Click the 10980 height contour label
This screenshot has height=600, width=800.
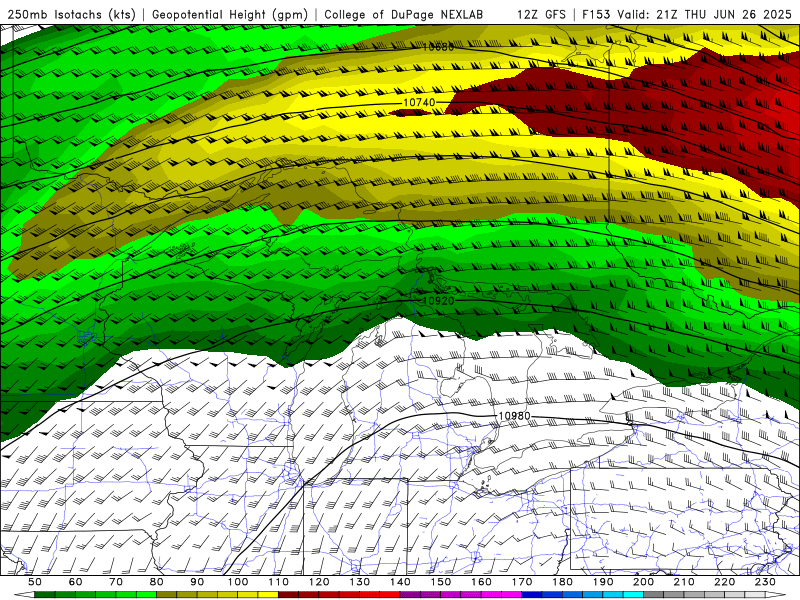tap(514, 416)
